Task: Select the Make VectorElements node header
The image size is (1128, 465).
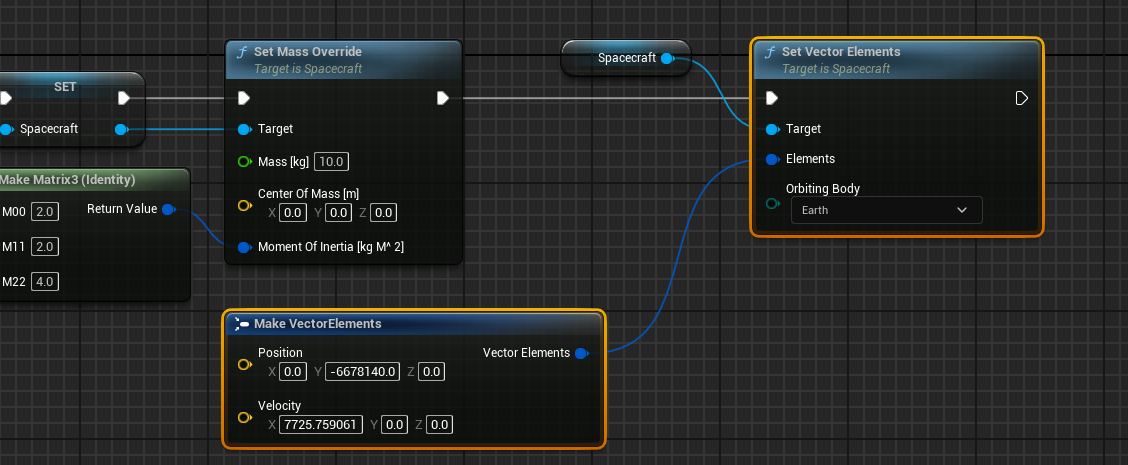Action: coord(317,324)
